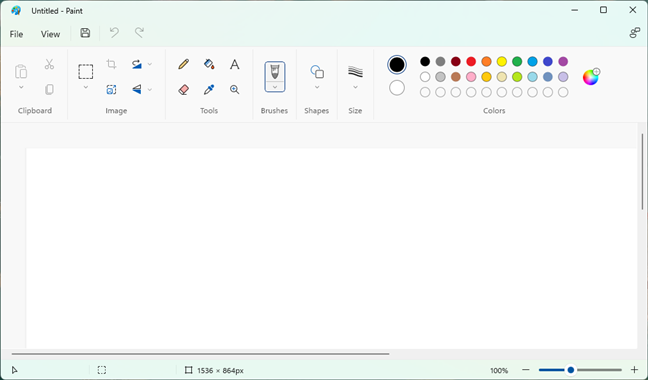Select the Eraser tool
This screenshot has height=380, width=648.
183,89
